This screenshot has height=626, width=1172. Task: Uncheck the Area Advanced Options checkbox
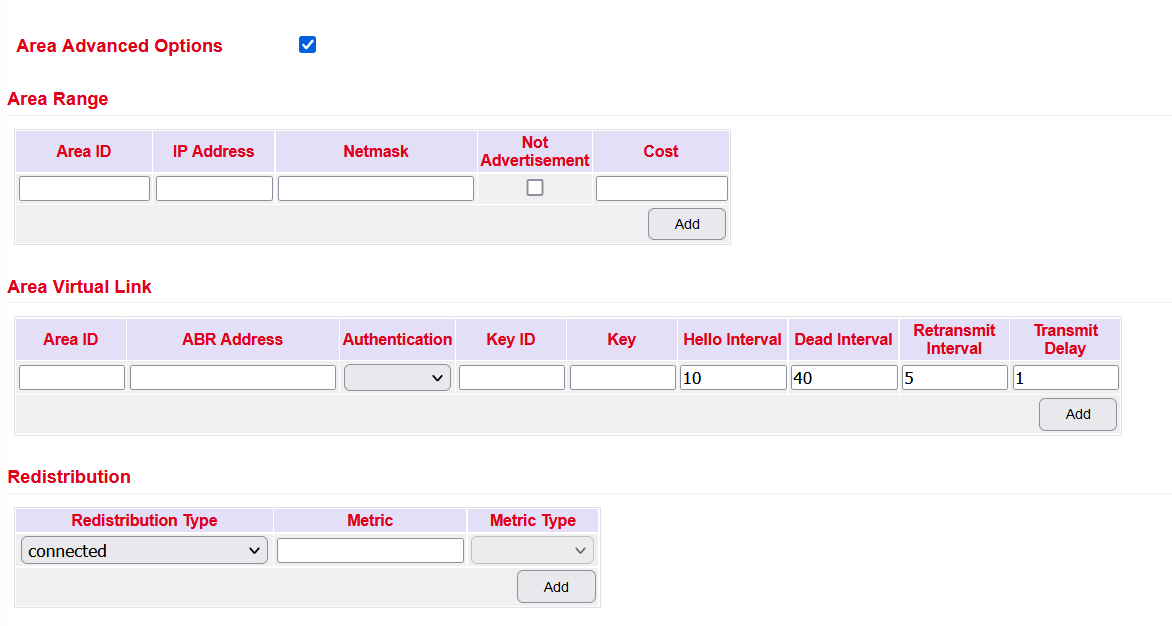pos(307,45)
